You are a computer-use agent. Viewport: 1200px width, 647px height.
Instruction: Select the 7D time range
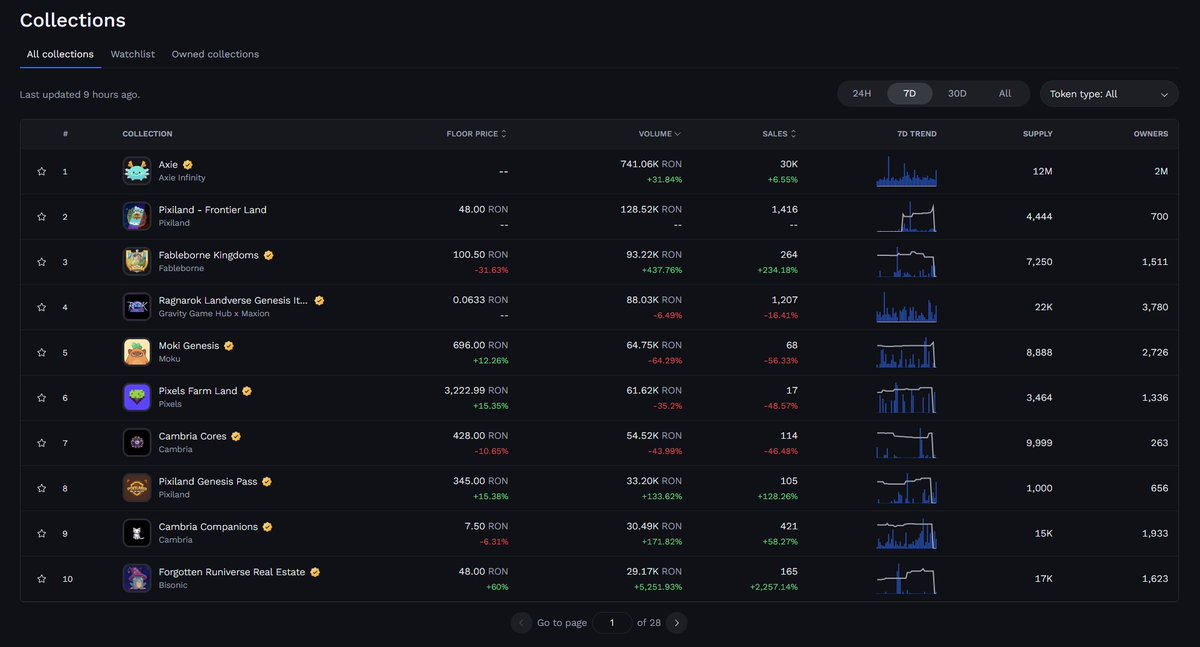pyautogui.click(x=910, y=93)
